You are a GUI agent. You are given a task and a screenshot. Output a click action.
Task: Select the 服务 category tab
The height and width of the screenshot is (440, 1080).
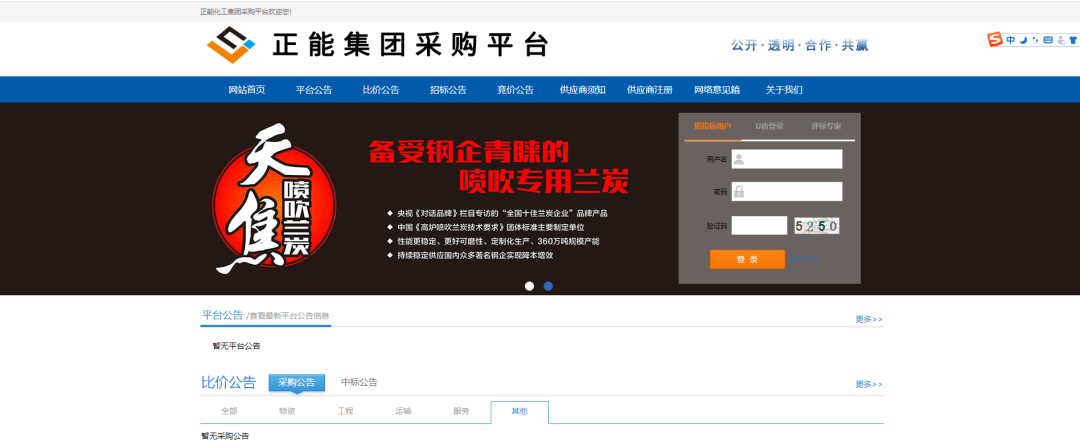461,411
